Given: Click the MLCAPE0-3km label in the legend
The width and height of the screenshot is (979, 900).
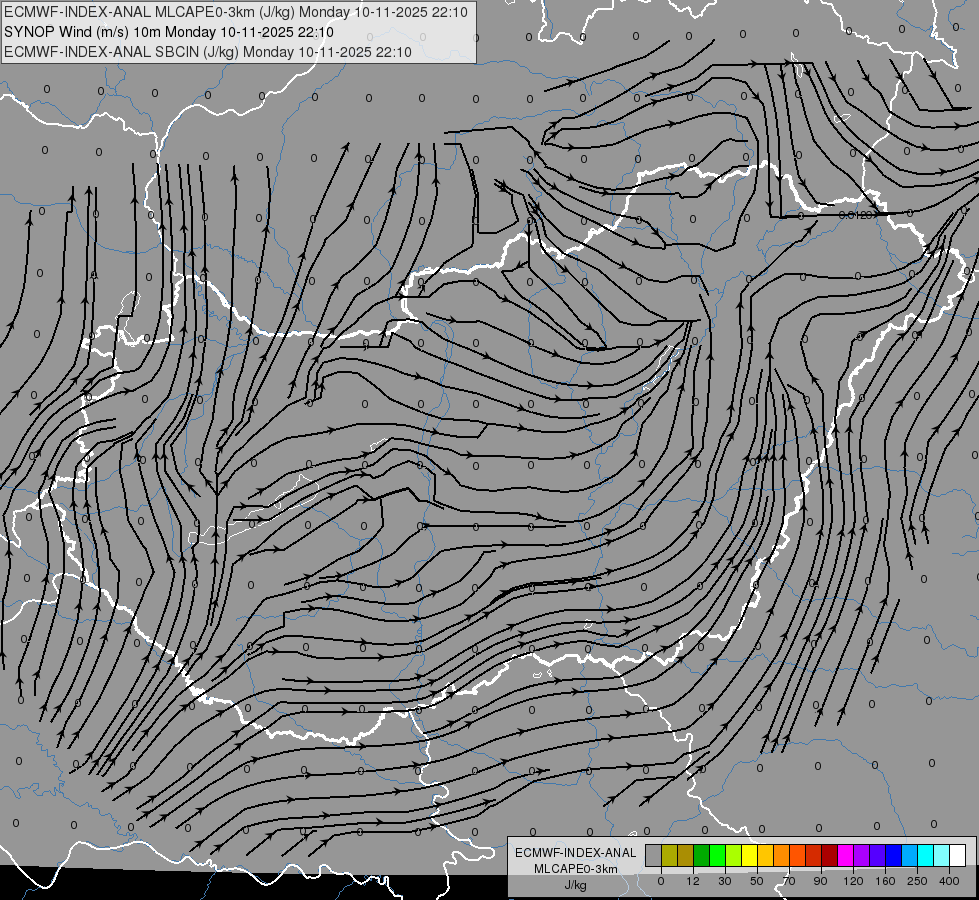Looking at the screenshot, I should (x=576, y=869).
